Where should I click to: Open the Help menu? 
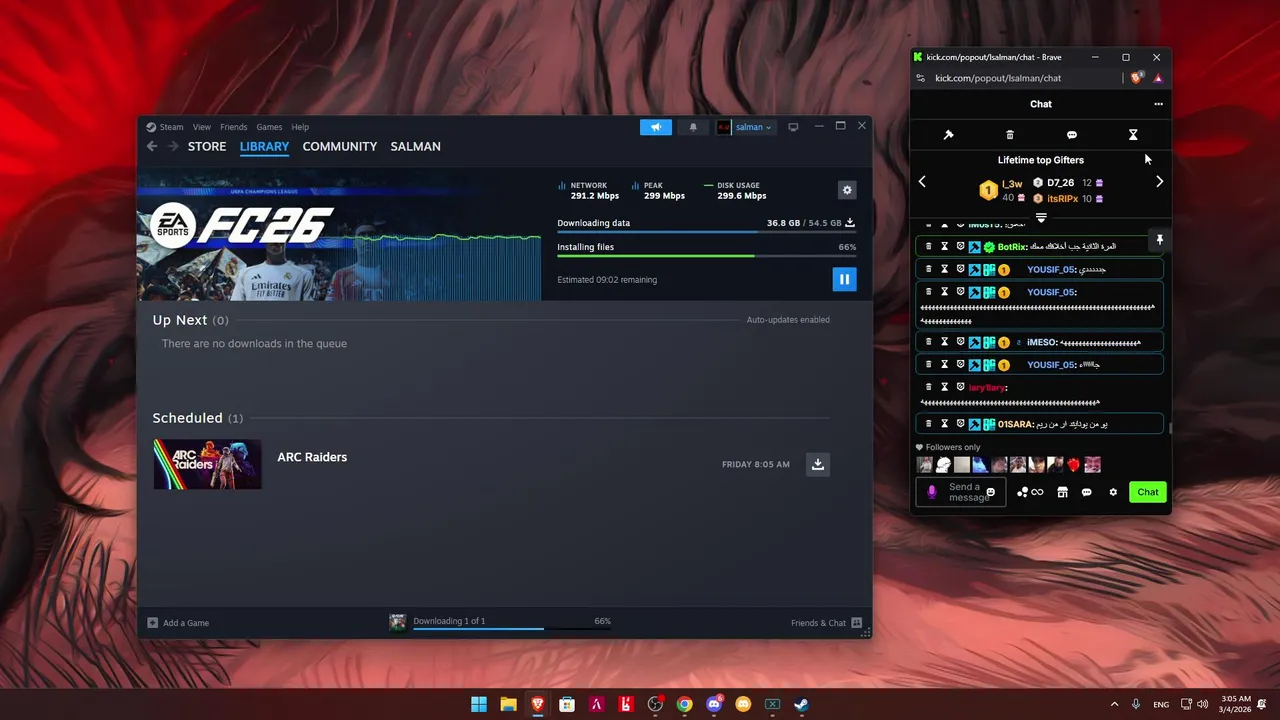point(300,127)
